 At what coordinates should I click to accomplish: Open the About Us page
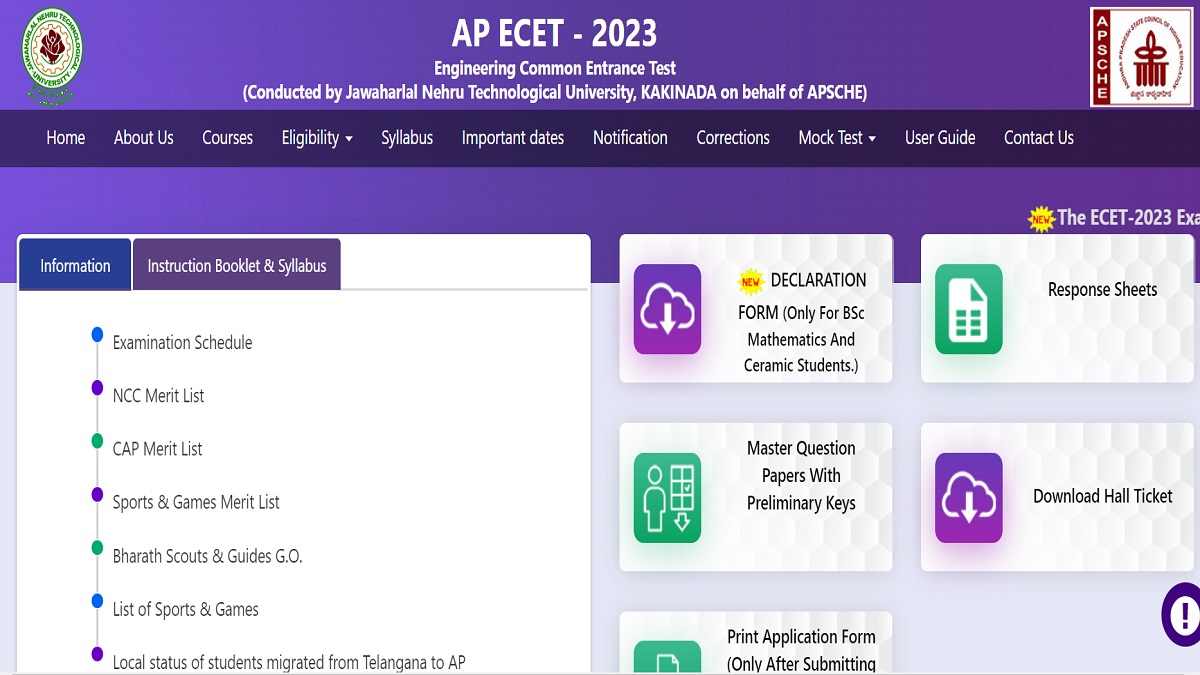pyautogui.click(x=144, y=138)
